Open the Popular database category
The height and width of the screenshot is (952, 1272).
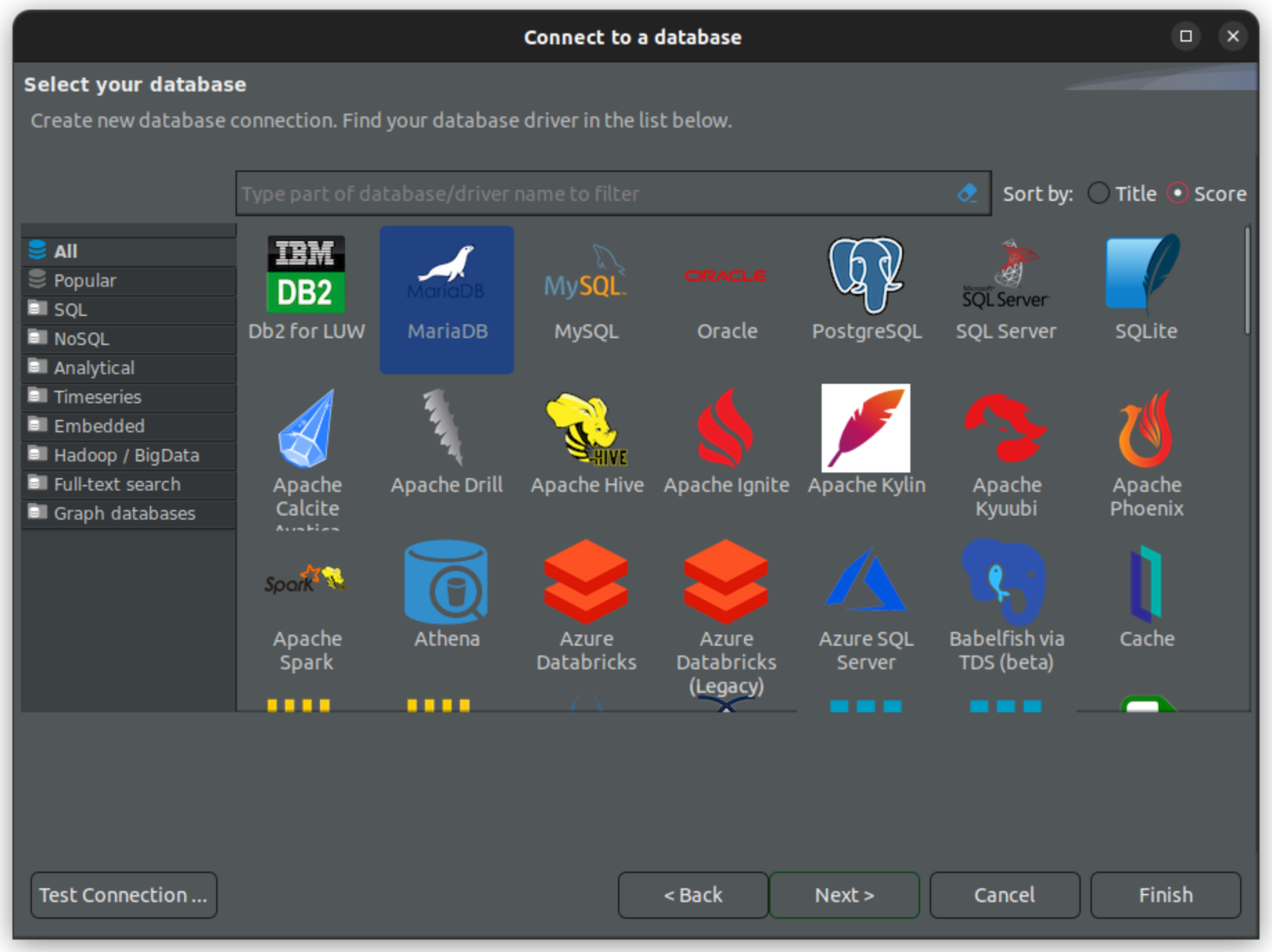point(85,281)
